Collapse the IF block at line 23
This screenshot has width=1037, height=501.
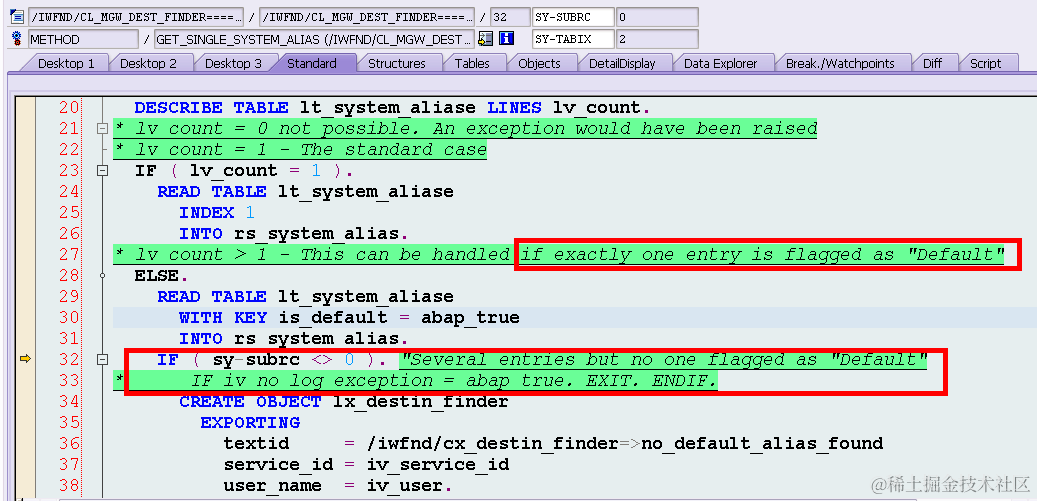[103, 171]
